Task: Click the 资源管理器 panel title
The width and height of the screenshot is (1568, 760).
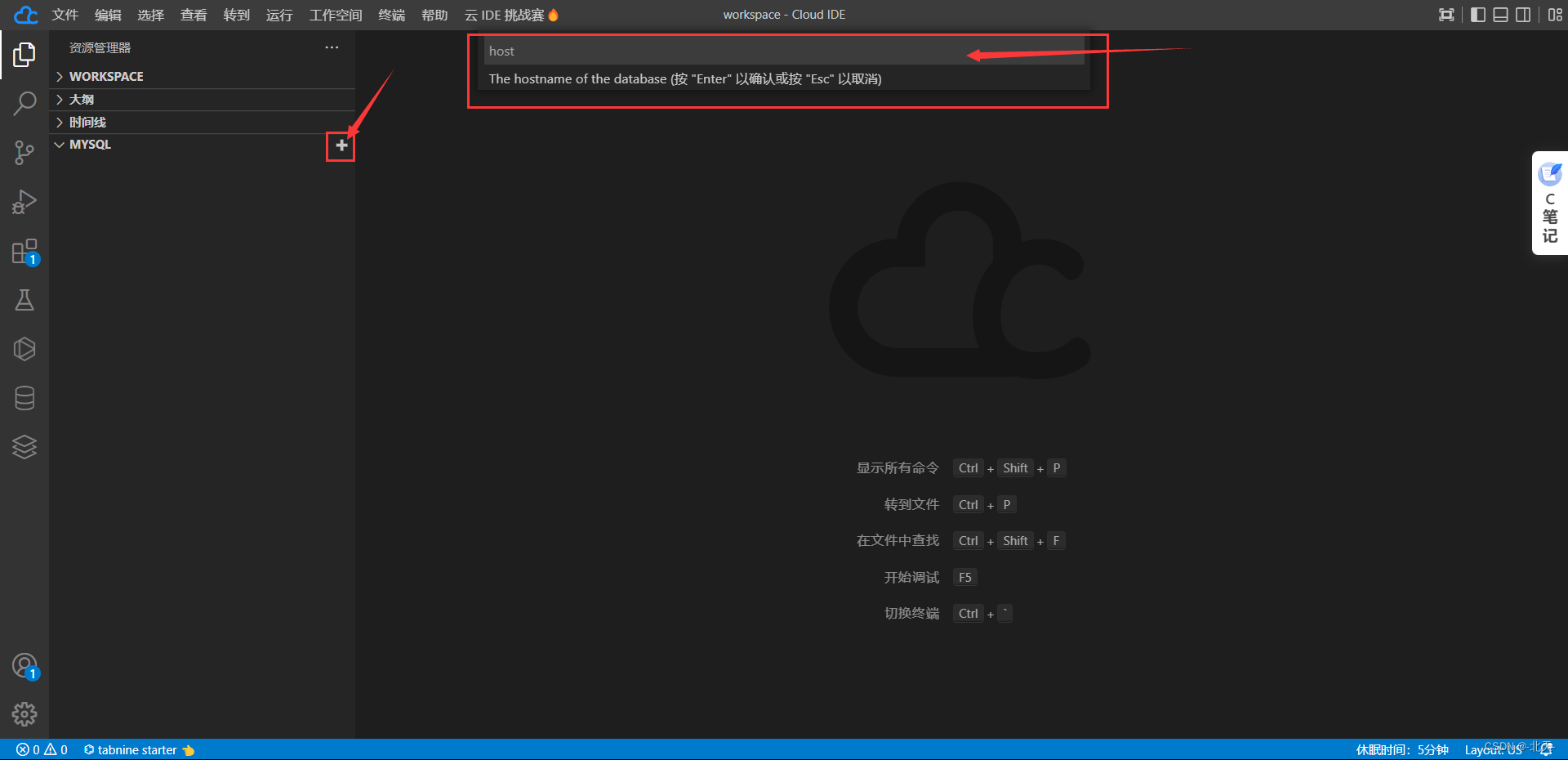Action: pos(100,48)
